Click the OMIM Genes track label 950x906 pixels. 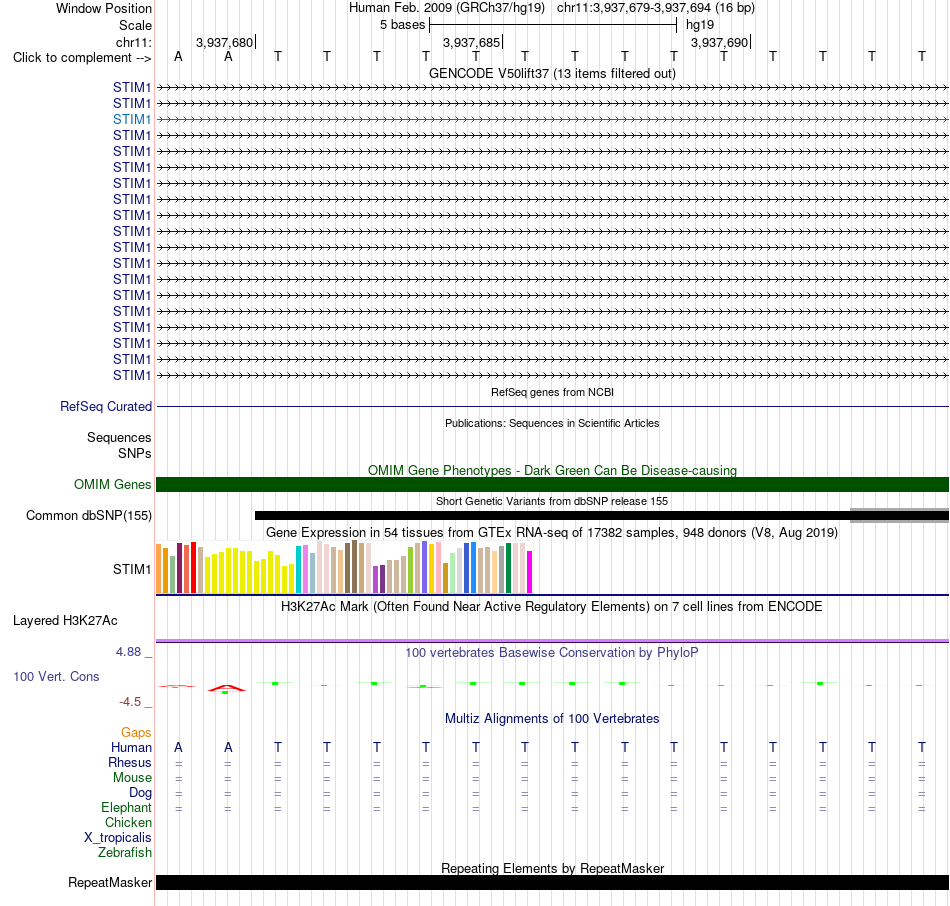[x=112, y=484]
